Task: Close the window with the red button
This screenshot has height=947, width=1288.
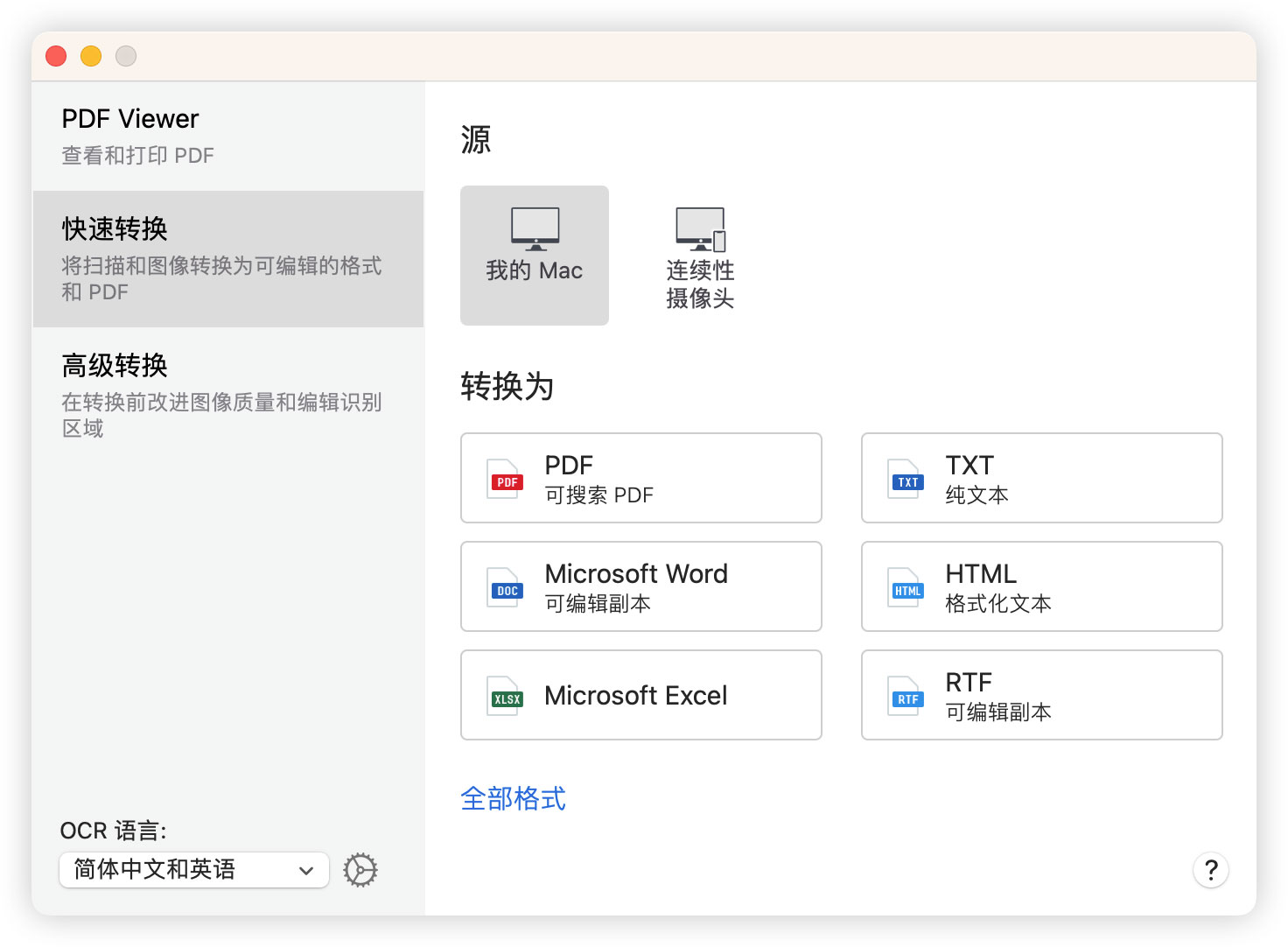Action: pos(56,56)
